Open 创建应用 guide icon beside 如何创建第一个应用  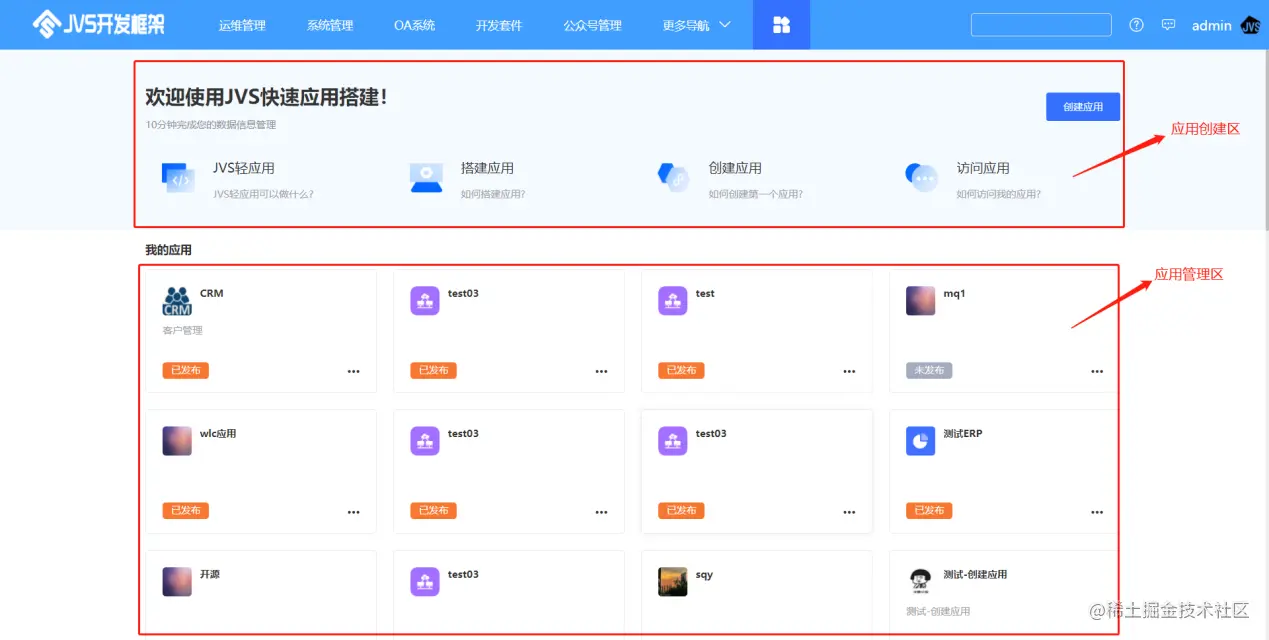click(x=673, y=177)
